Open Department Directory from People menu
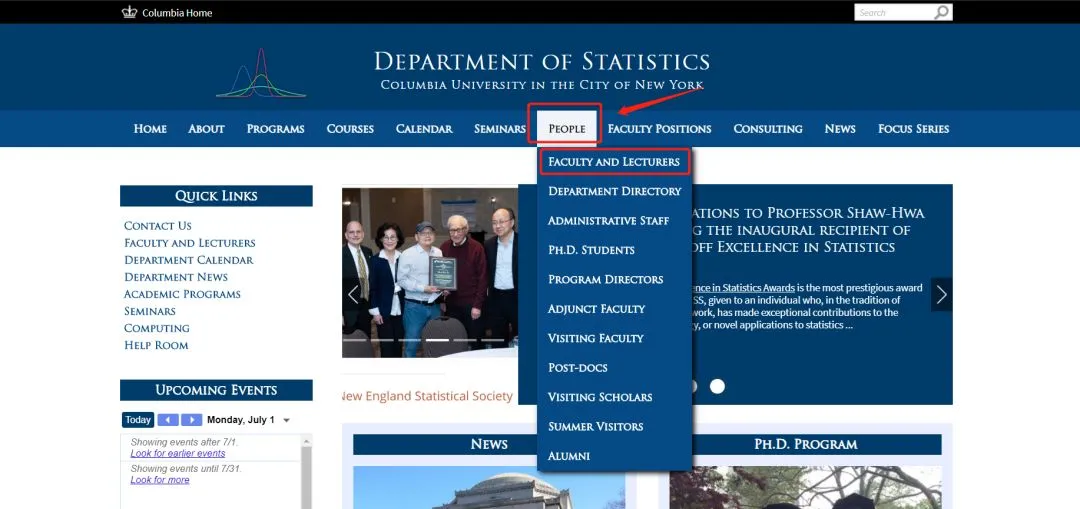The height and width of the screenshot is (509, 1080). [614, 191]
